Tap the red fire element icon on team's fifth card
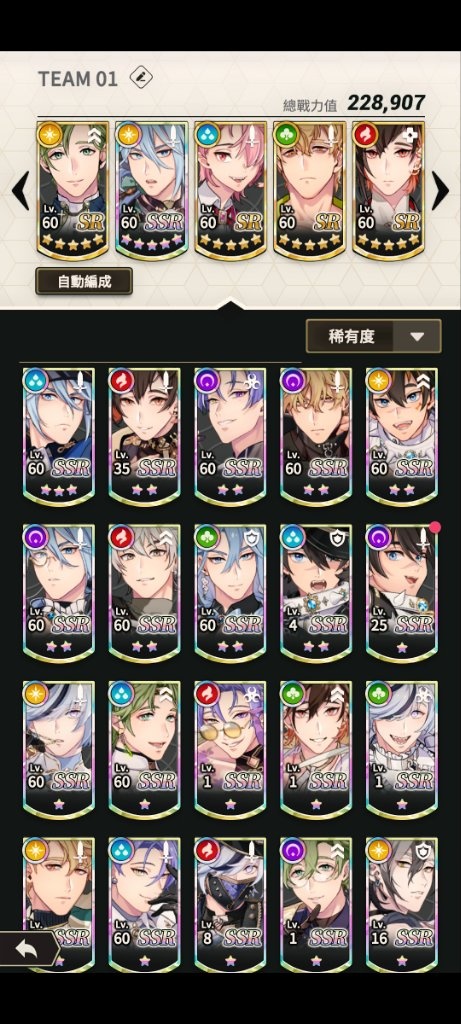The width and height of the screenshot is (461, 1024). coord(365,135)
